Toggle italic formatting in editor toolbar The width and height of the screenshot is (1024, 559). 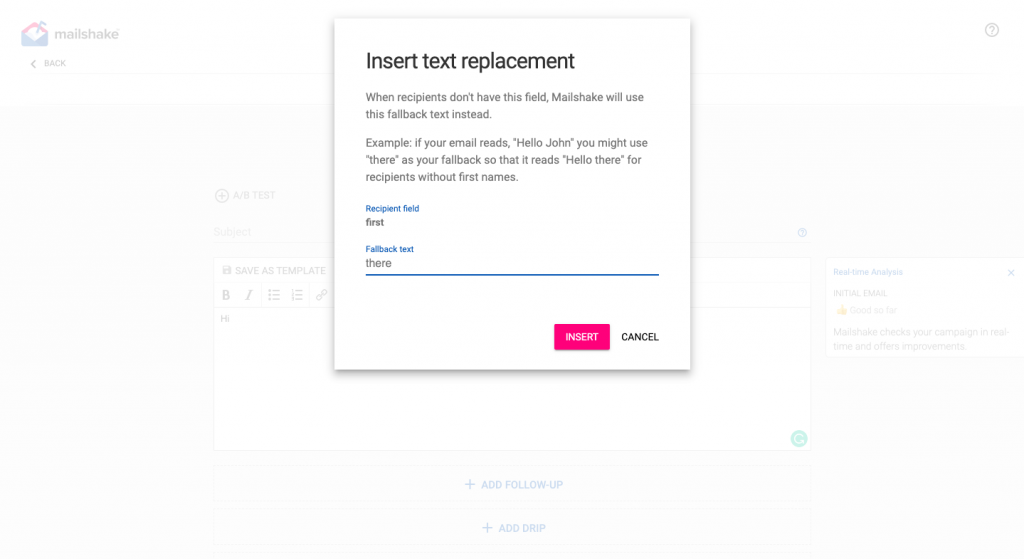(x=249, y=295)
